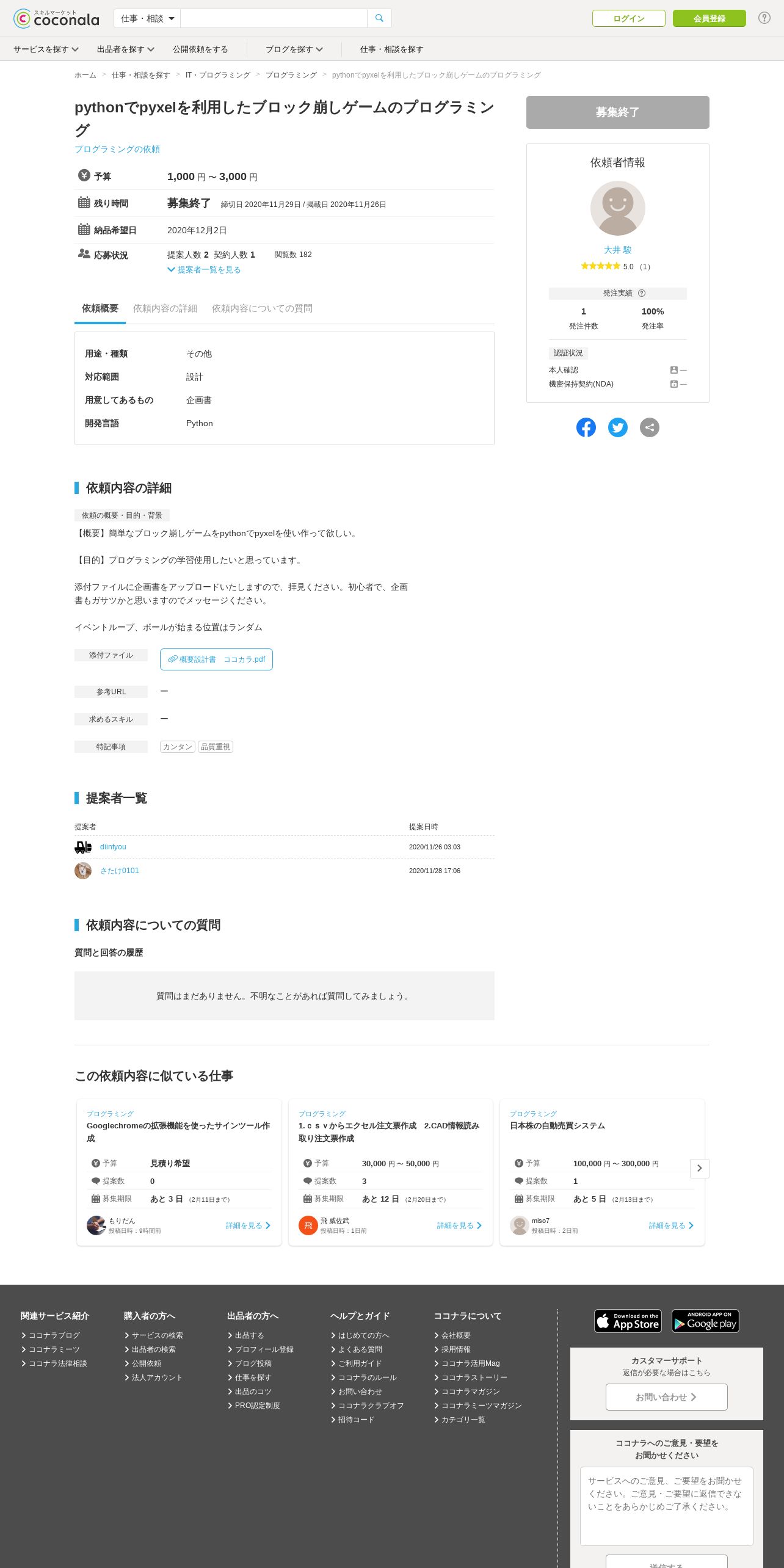The image size is (784, 1568).
Task: Click the ログイン button
Action: [629, 18]
